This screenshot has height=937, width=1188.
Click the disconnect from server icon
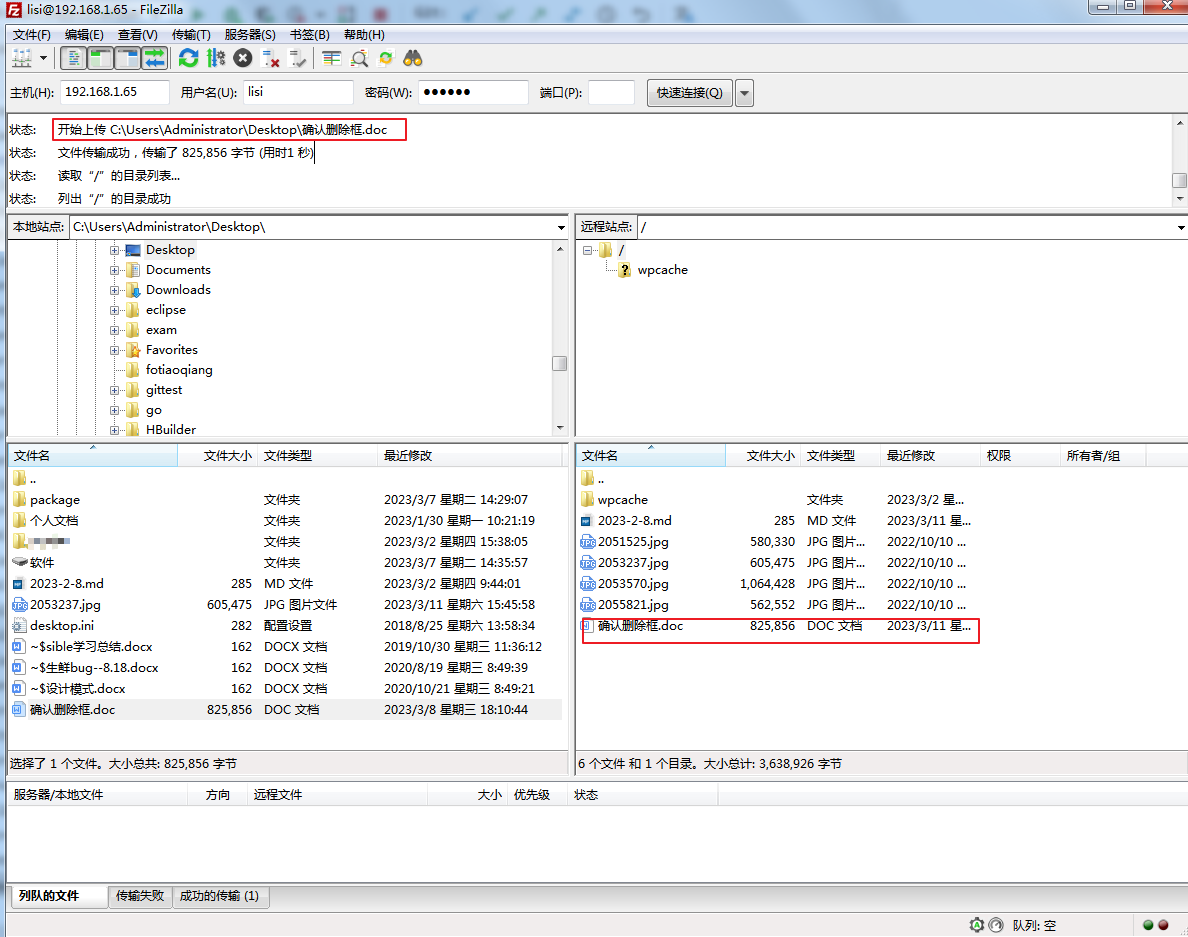point(270,58)
